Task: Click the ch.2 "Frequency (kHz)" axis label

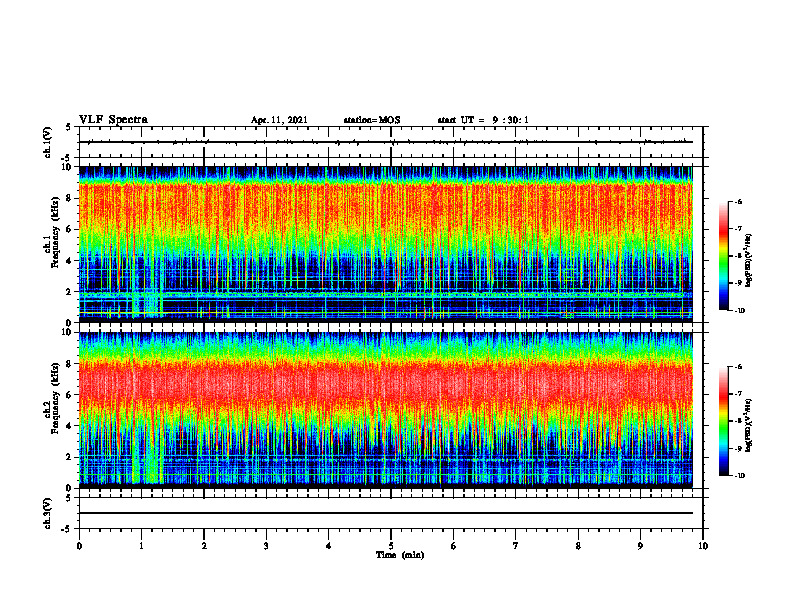Action: pos(55,398)
